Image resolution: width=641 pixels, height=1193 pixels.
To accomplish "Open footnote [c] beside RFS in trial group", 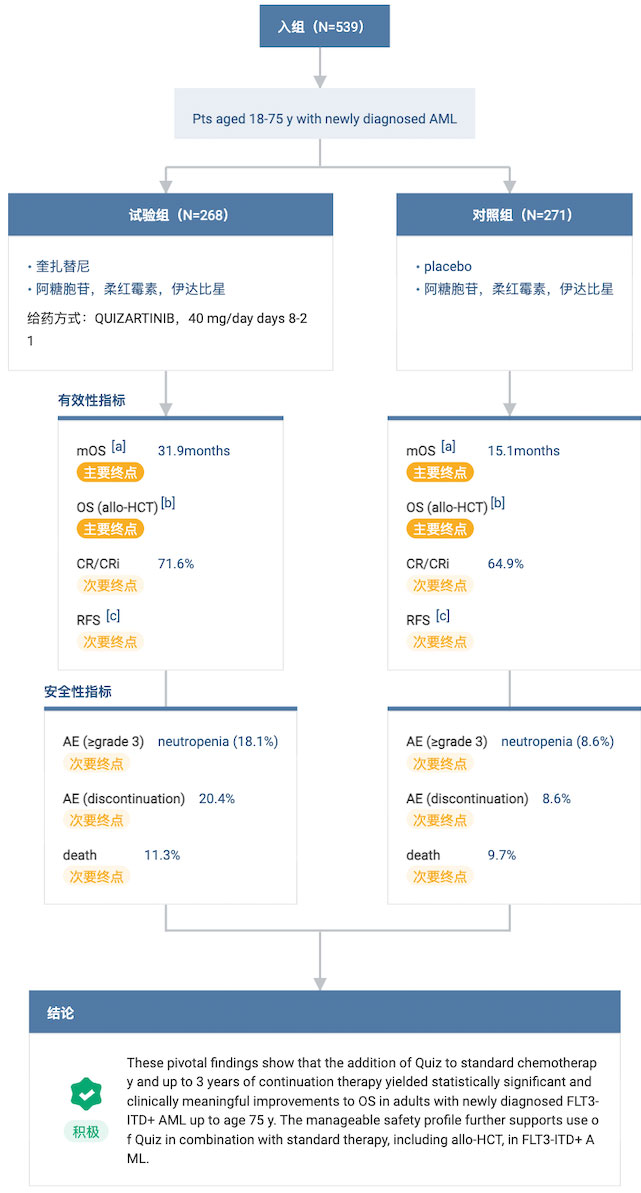I will pyautogui.click(x=113, y=615).
